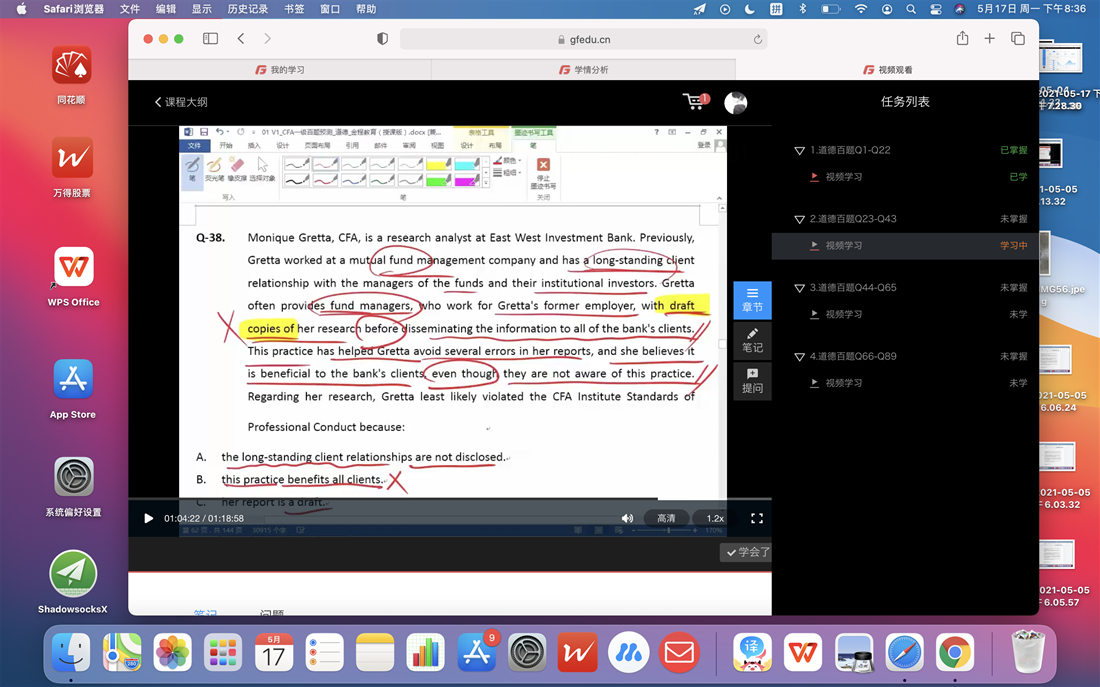Image resolution: width=1100 pixels, height=687 pixels.
Task: Open the translation app in the Dock
Action: [x=752, y=653]
